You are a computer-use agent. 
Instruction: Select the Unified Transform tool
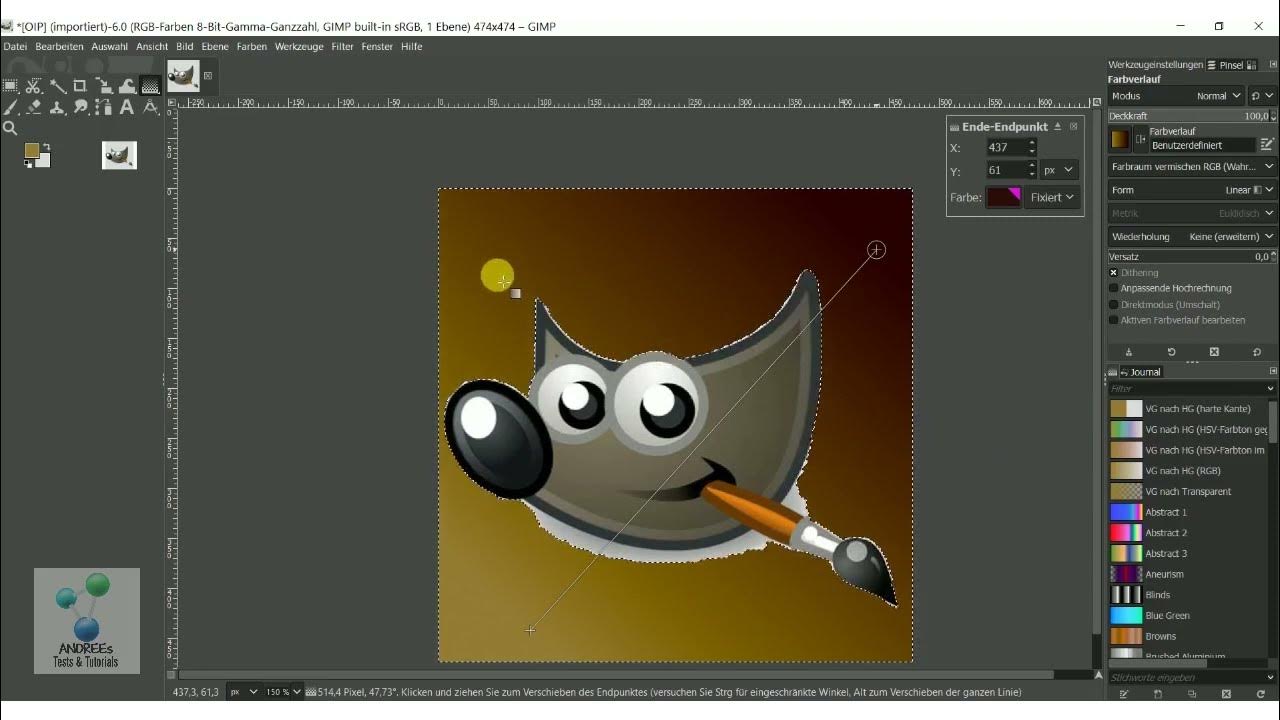[104, 86]
